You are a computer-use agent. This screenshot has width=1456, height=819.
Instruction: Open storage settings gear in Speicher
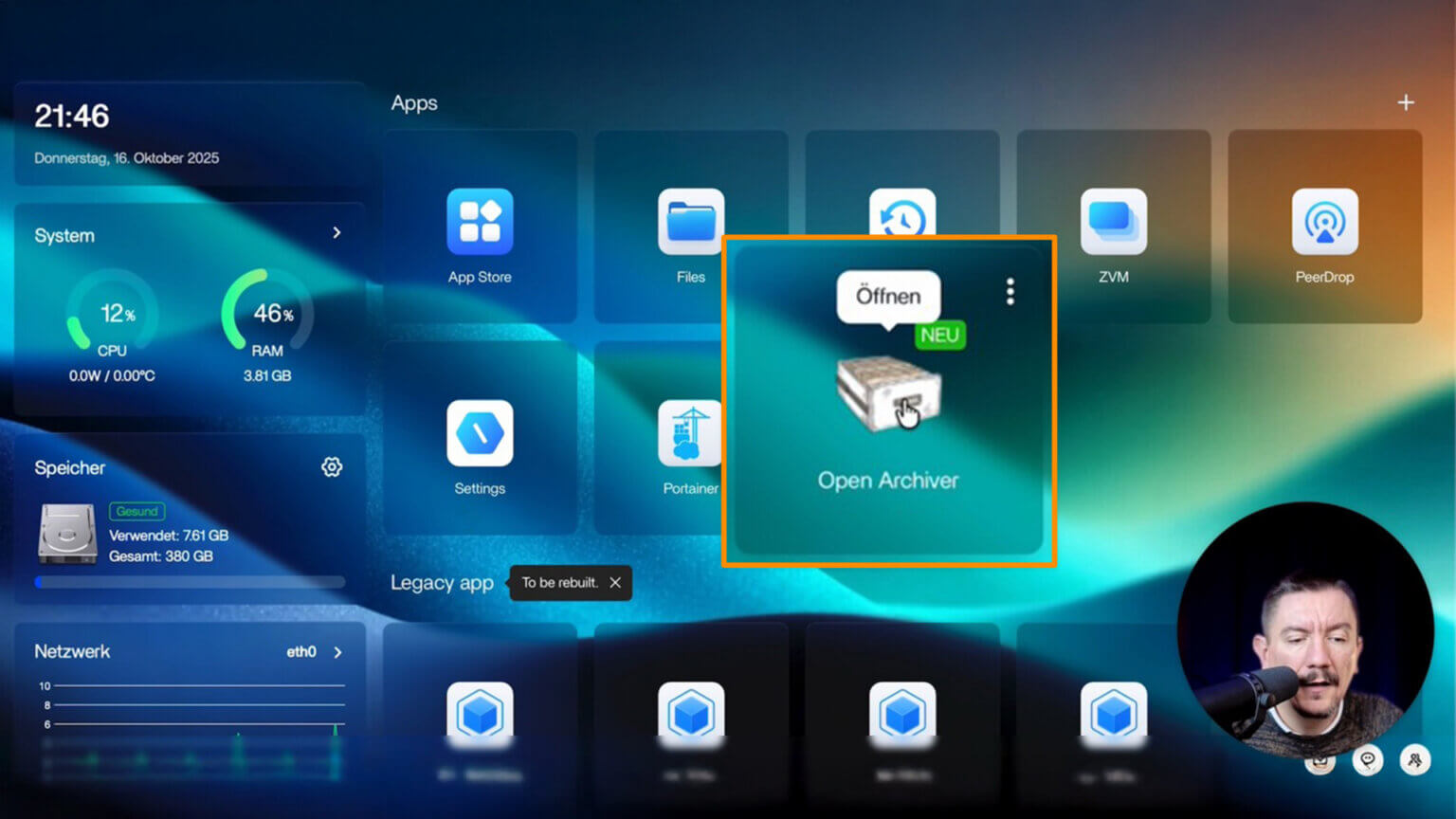(332, 467)
